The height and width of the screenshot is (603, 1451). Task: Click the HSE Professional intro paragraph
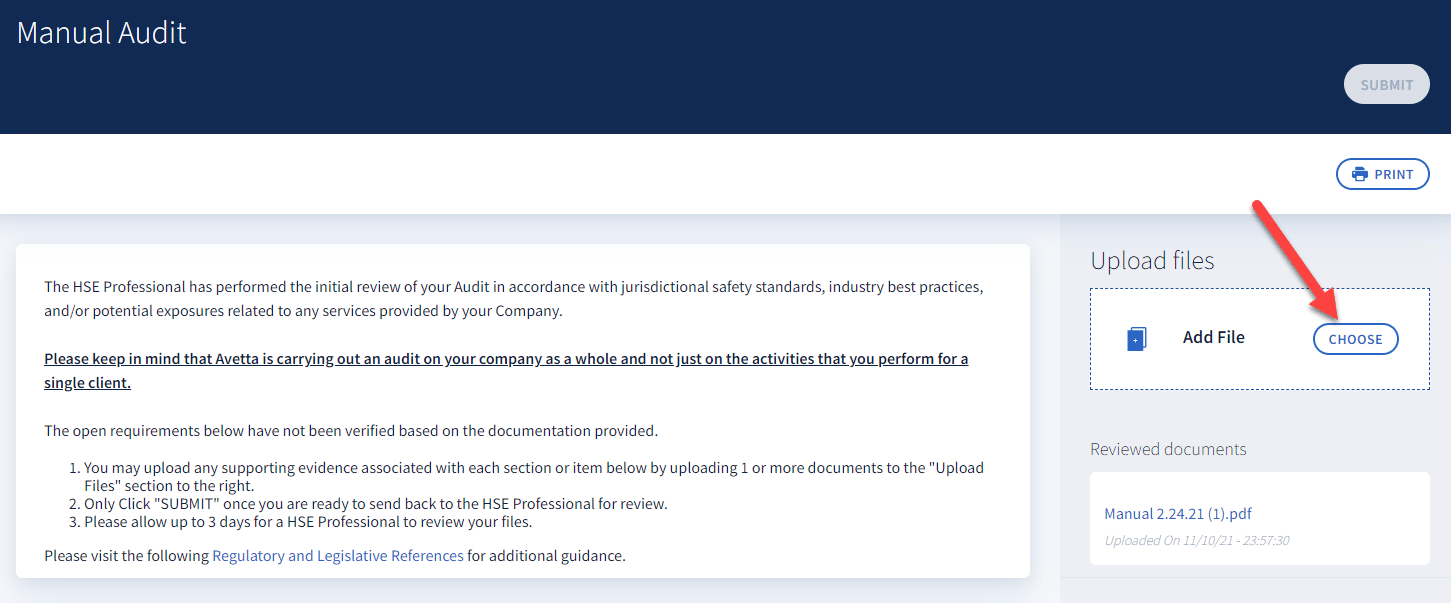coord(514,298)
